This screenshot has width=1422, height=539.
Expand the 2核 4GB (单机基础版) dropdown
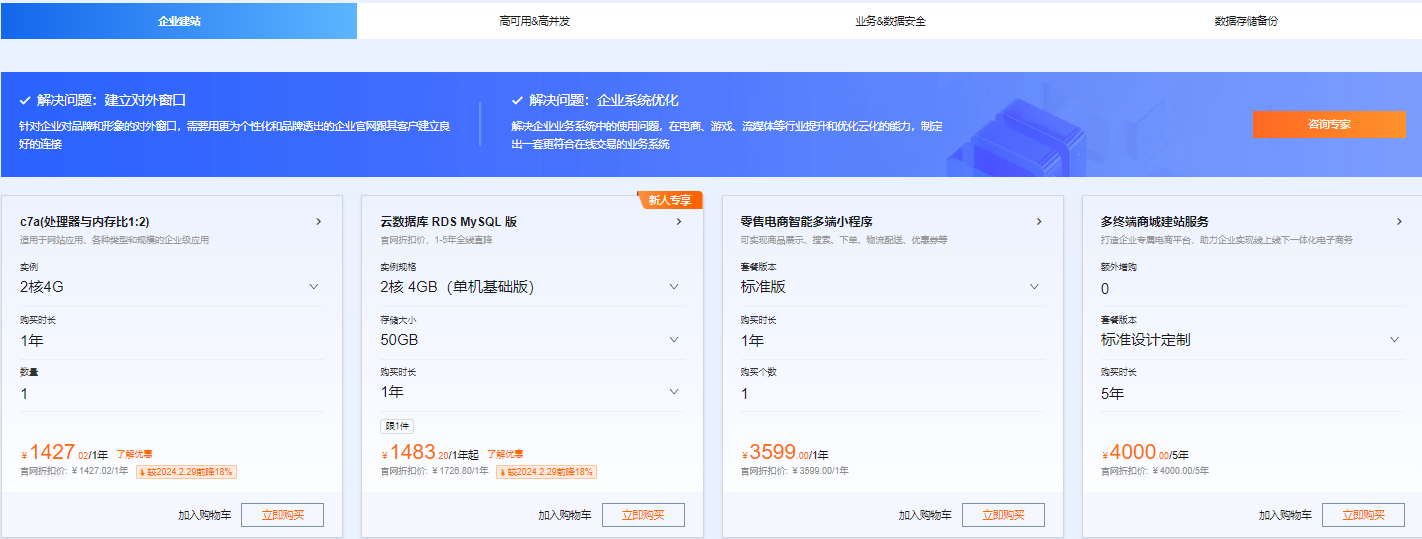[532, 287]
